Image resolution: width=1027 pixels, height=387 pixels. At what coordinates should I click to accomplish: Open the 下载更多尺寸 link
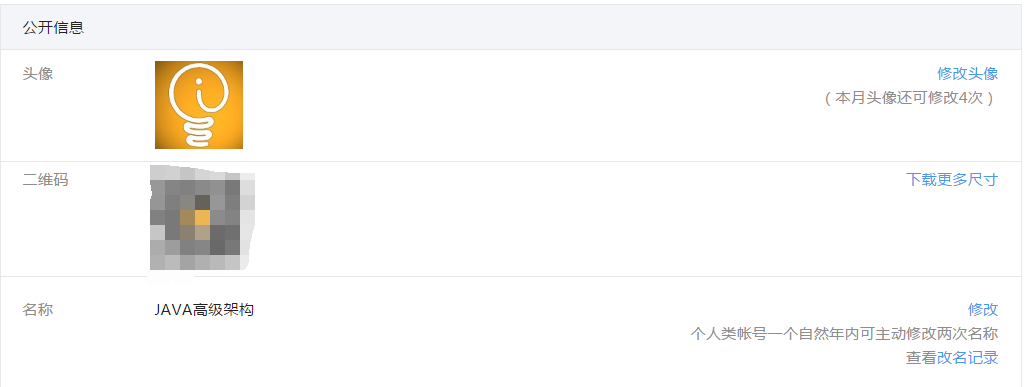click(952, 179)
